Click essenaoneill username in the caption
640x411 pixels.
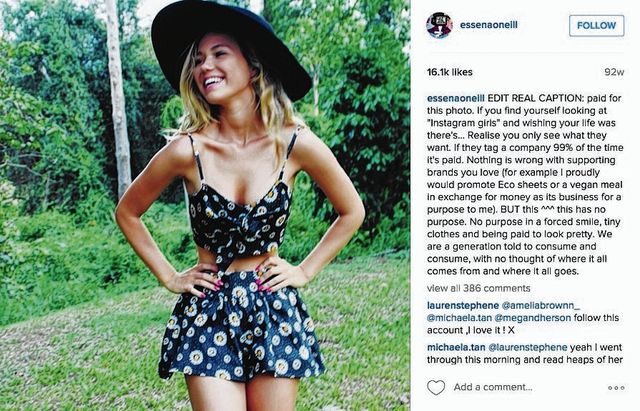tap(456, 98)
